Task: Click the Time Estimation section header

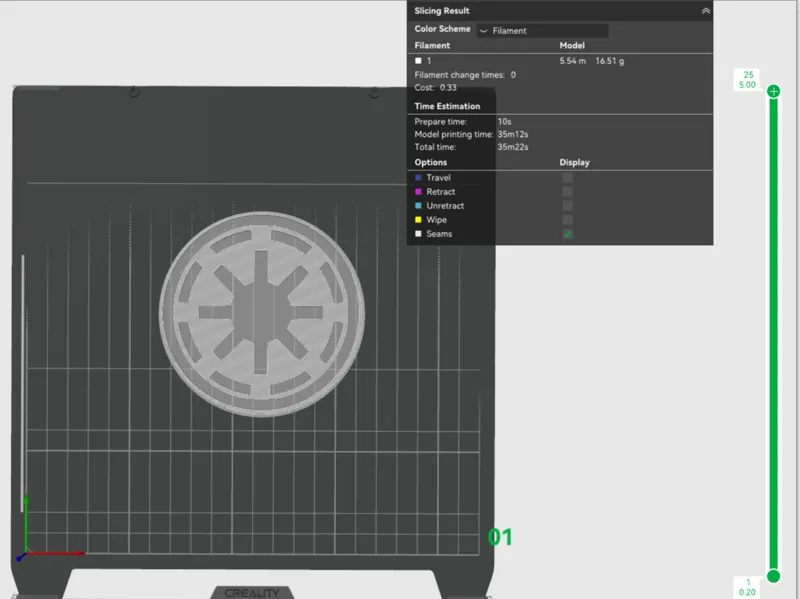Action: click(x=447, y=106)
